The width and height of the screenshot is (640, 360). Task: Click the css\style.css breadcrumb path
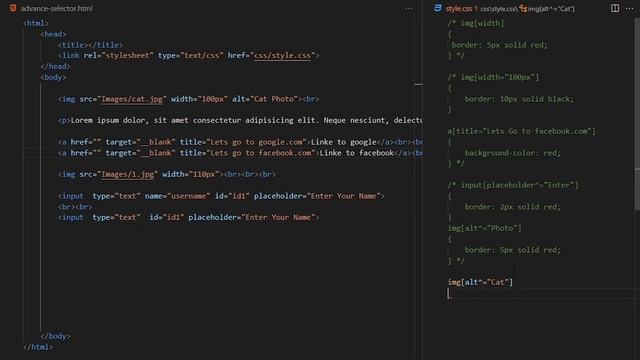[x=499, y=9]
